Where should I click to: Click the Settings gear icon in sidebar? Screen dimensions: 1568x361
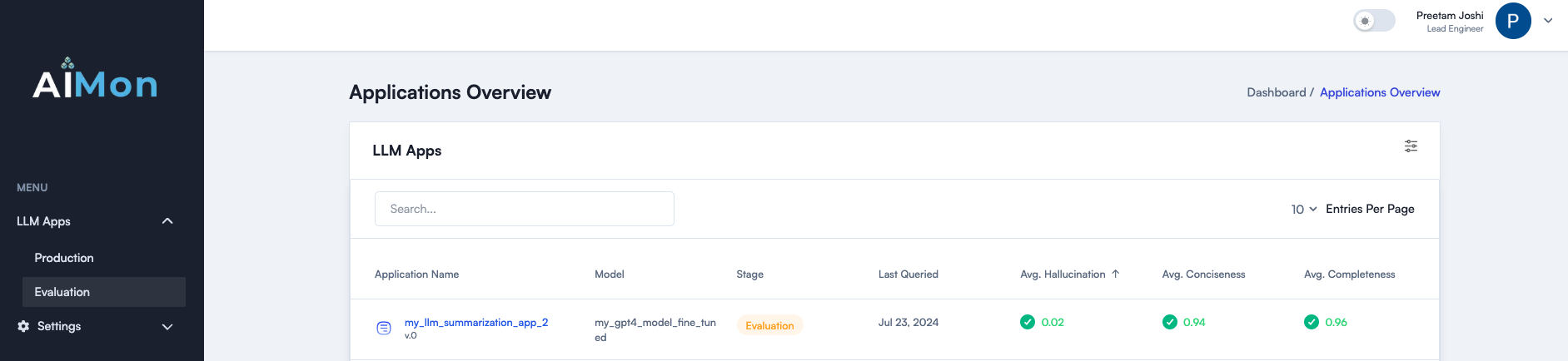23,326
